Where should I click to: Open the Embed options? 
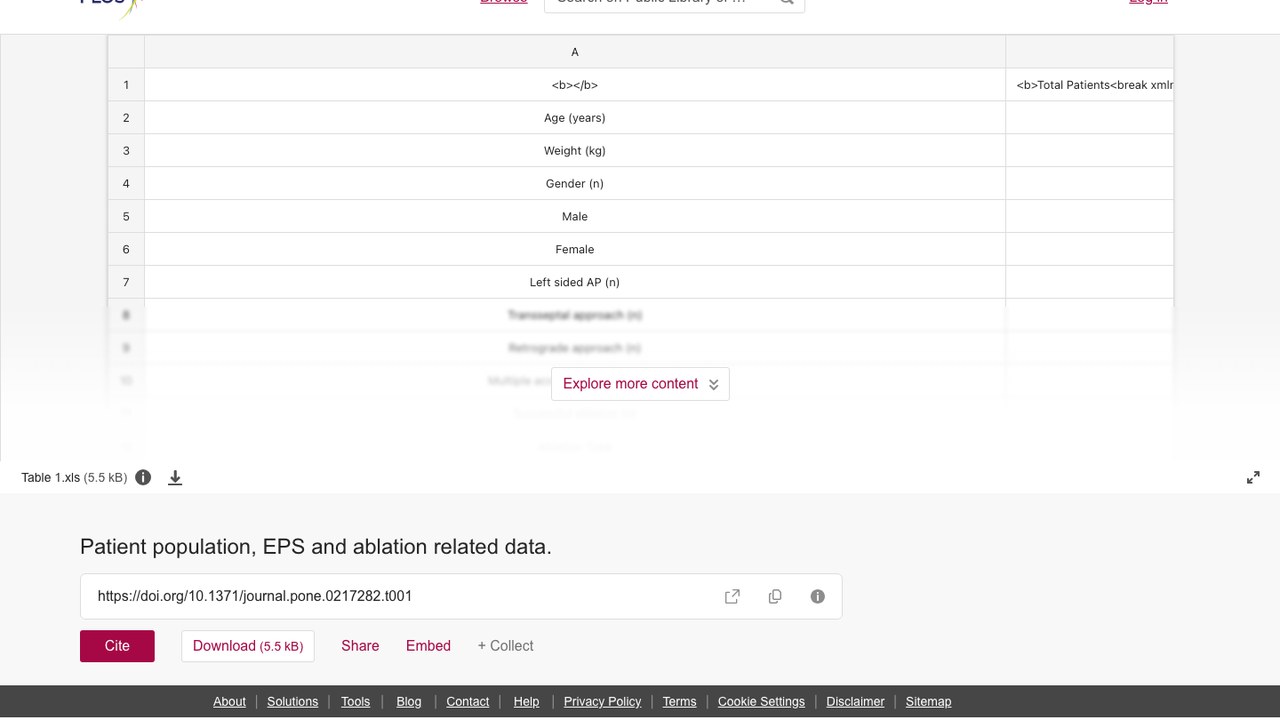coord(428,646)
